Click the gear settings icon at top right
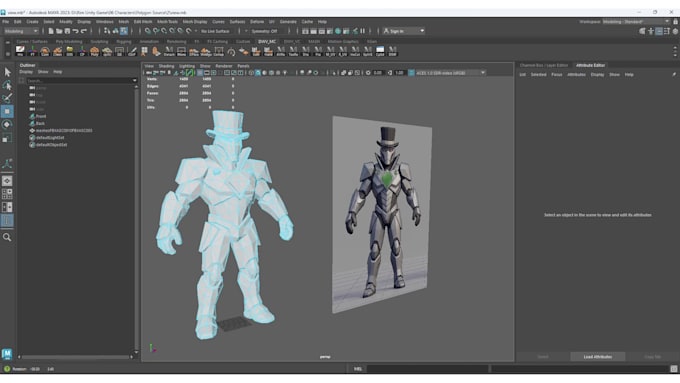Viewport: 680px width, 383px height. pos(675,31)
